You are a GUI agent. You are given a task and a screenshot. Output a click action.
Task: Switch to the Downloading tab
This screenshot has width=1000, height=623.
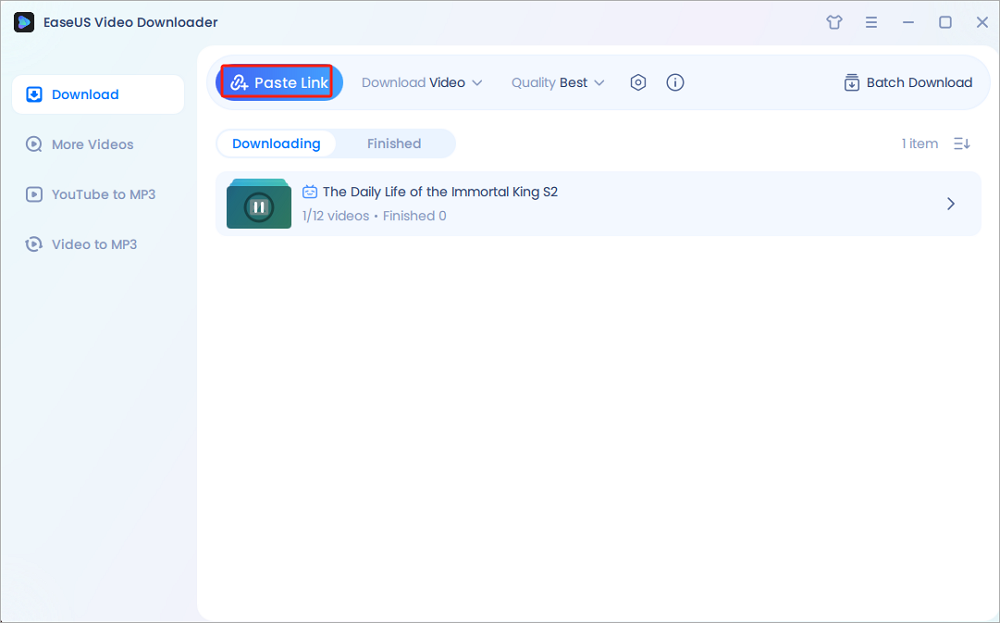coord(276,143)
